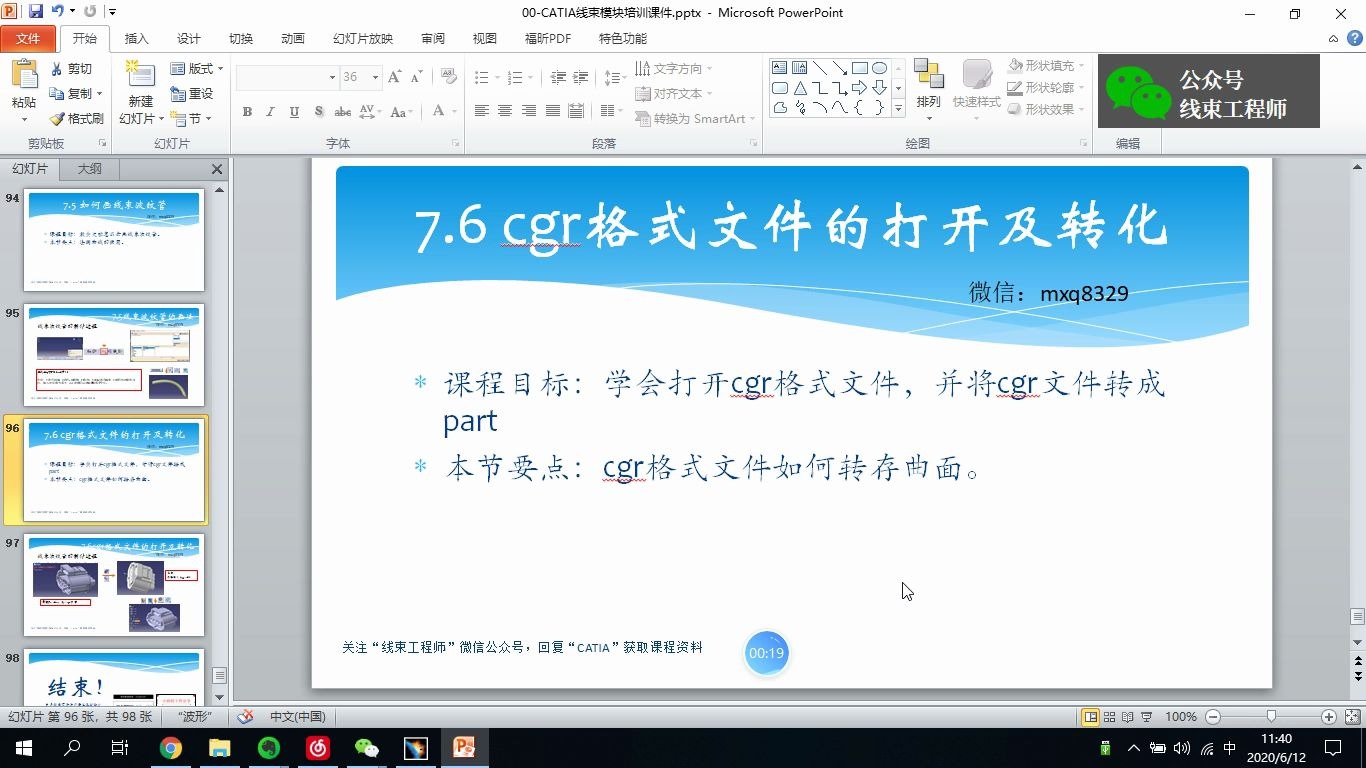Click the spell check icon in status bar
Image resolution: width=1366 pixels, height=768 pixels.
pos(245,716)
